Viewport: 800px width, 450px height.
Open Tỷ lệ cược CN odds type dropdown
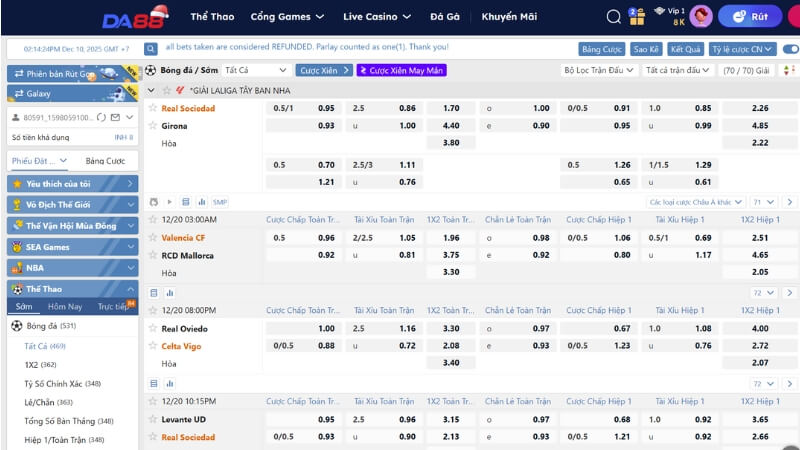pyautogui.click(x=742, y=49)
